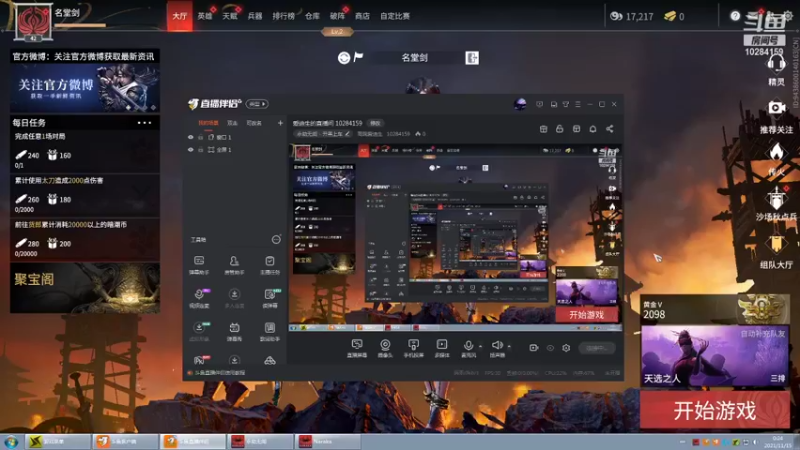Click the button beside room number 10284159

tap(376, 123)
